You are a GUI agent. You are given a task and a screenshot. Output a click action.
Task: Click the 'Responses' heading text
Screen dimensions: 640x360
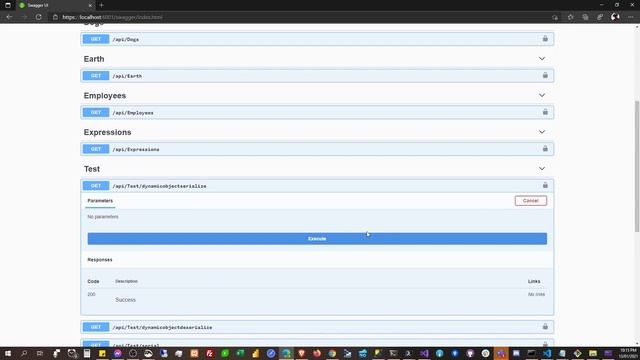tap(100, 260)
